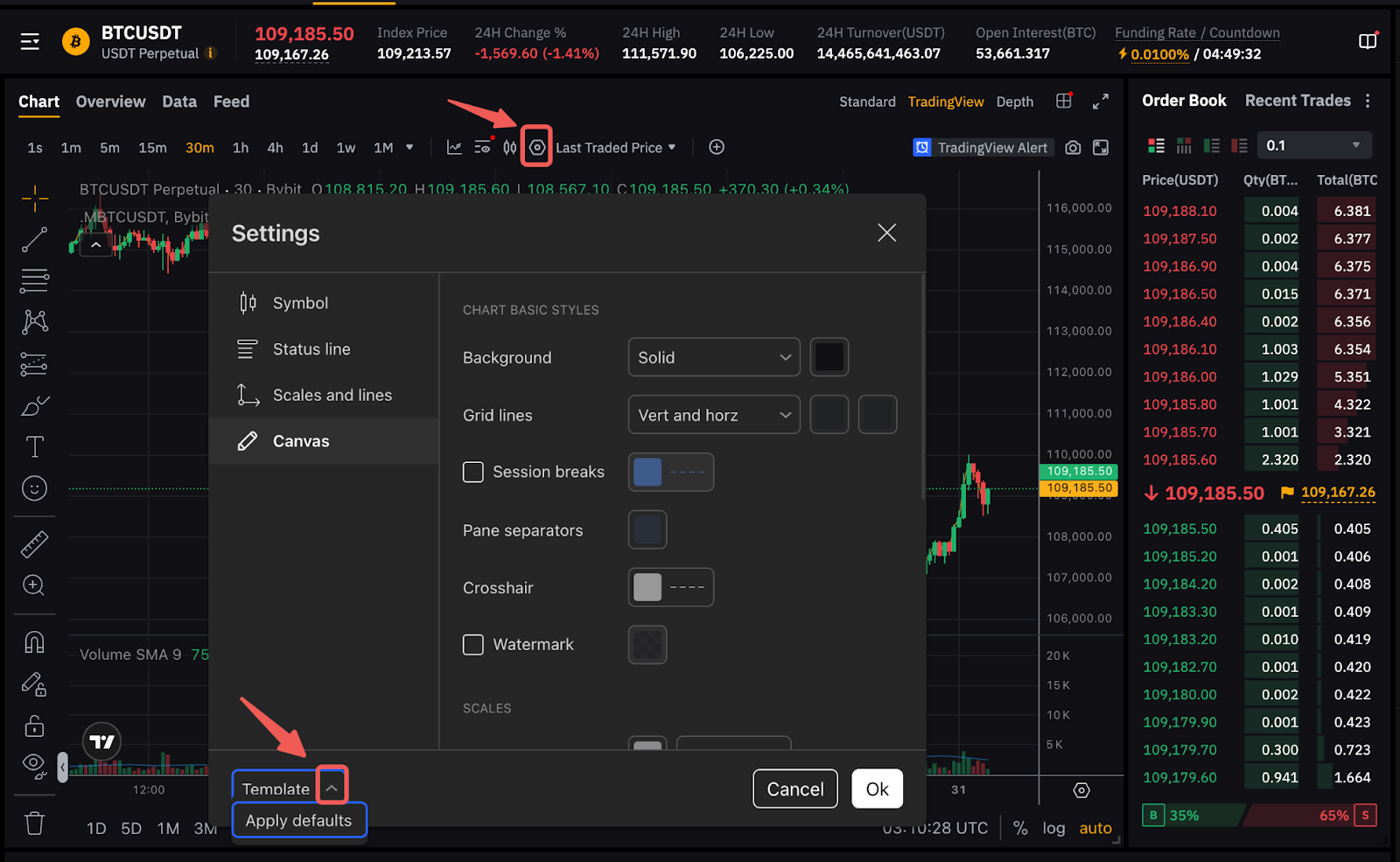Open Last Traded Price dropdown
This screenshot has height=862, width=1400.
615,148
